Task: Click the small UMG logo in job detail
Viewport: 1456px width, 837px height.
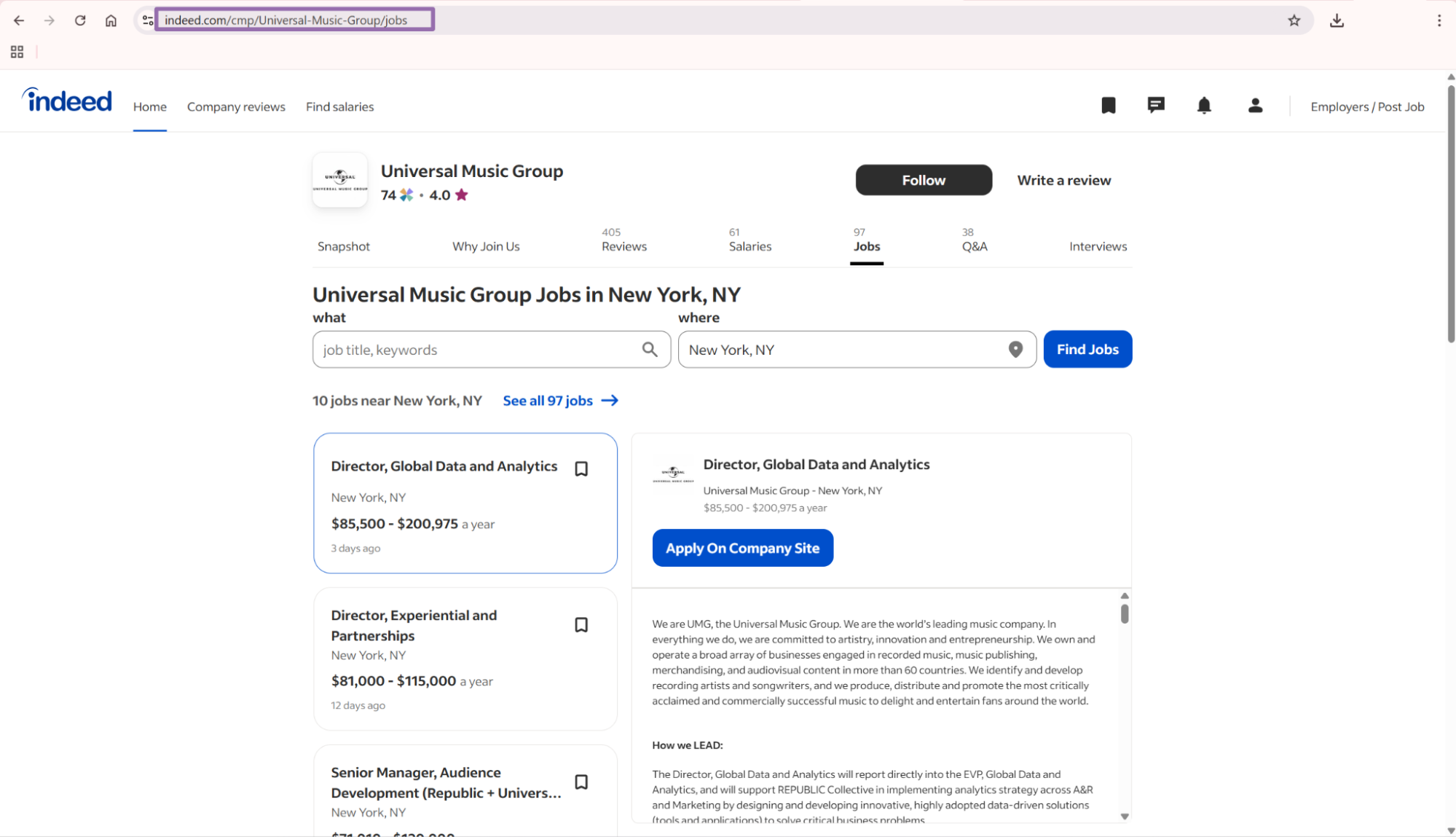Action: pyautogui.click(x=673, y=475)
